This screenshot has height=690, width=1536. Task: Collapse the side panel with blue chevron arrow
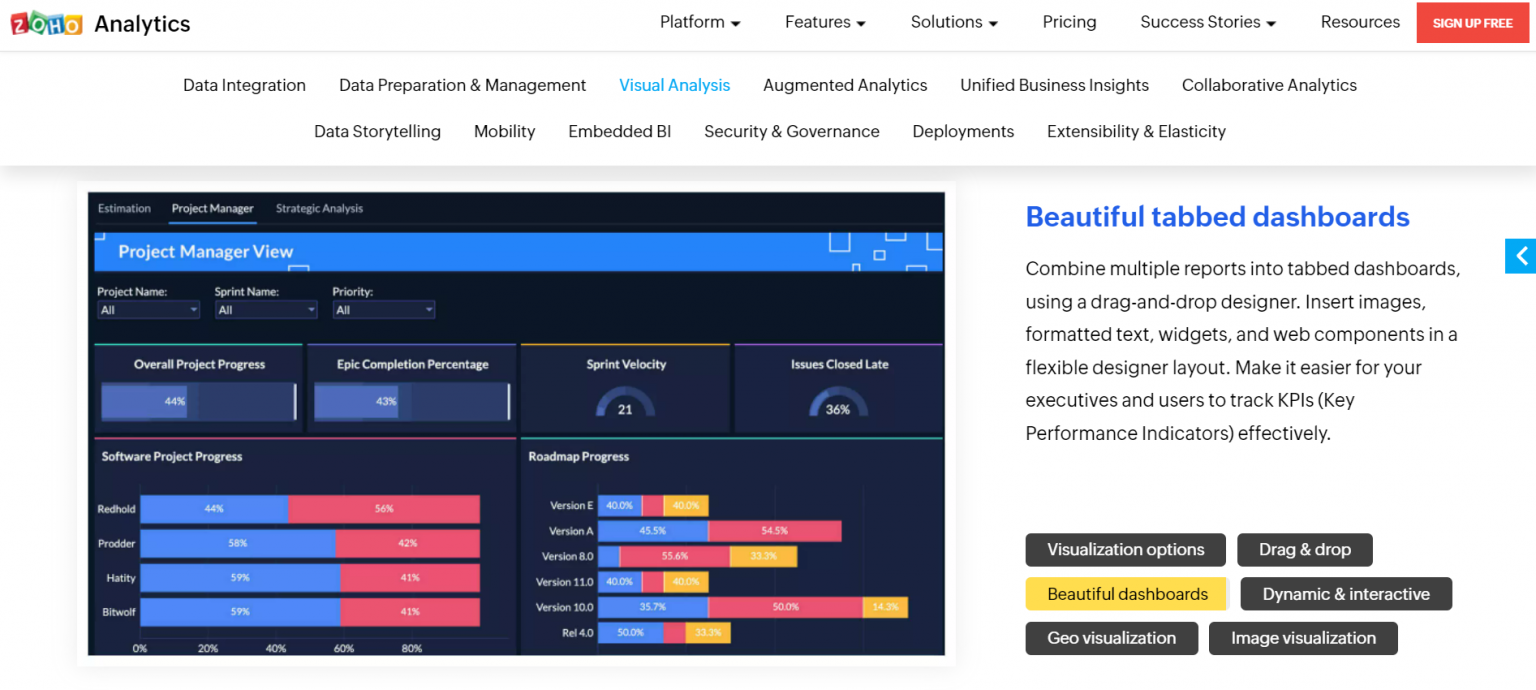pyautogui.click(x=1520, y=256)
